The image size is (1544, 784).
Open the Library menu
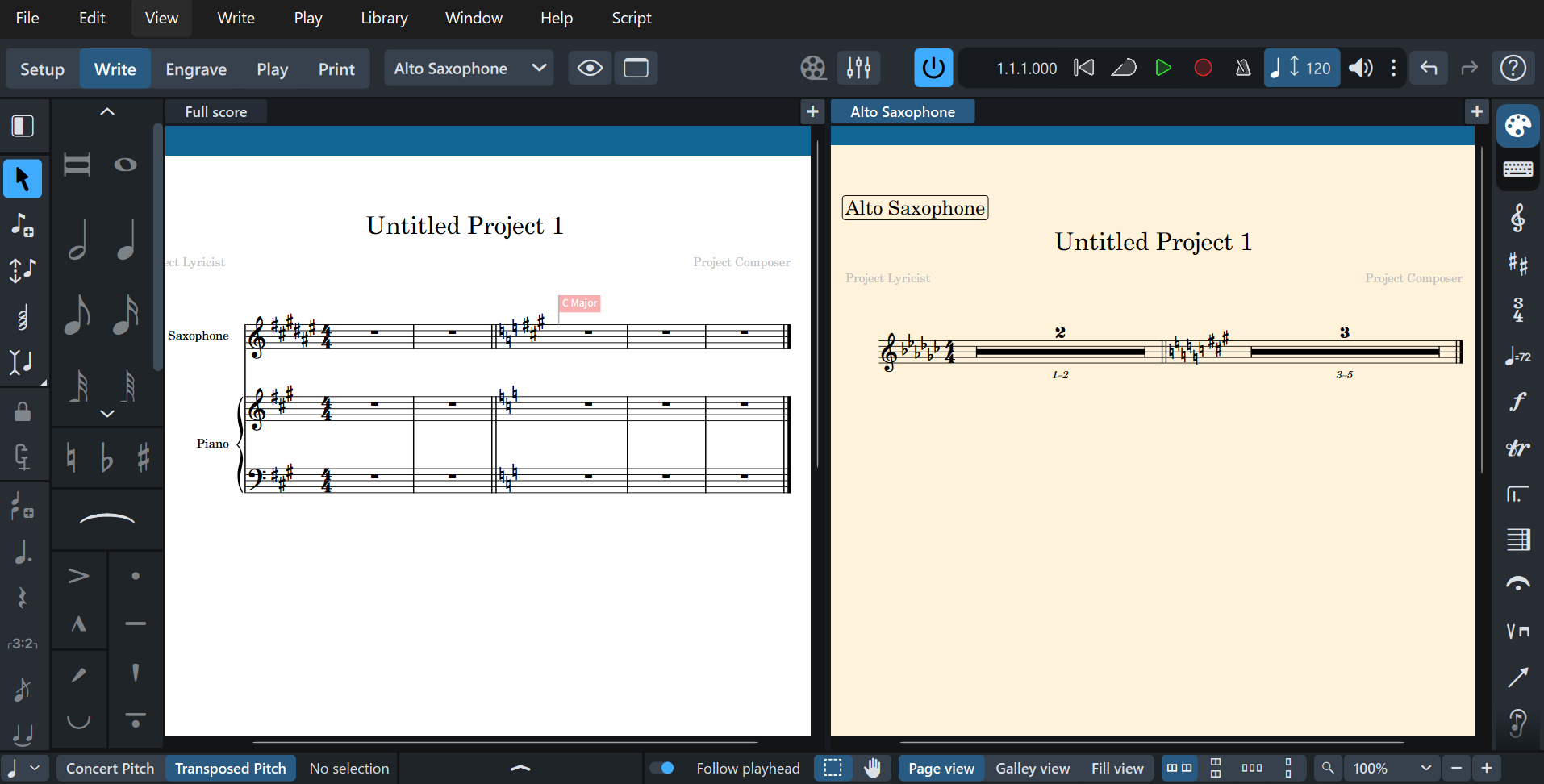click(384, 18)
